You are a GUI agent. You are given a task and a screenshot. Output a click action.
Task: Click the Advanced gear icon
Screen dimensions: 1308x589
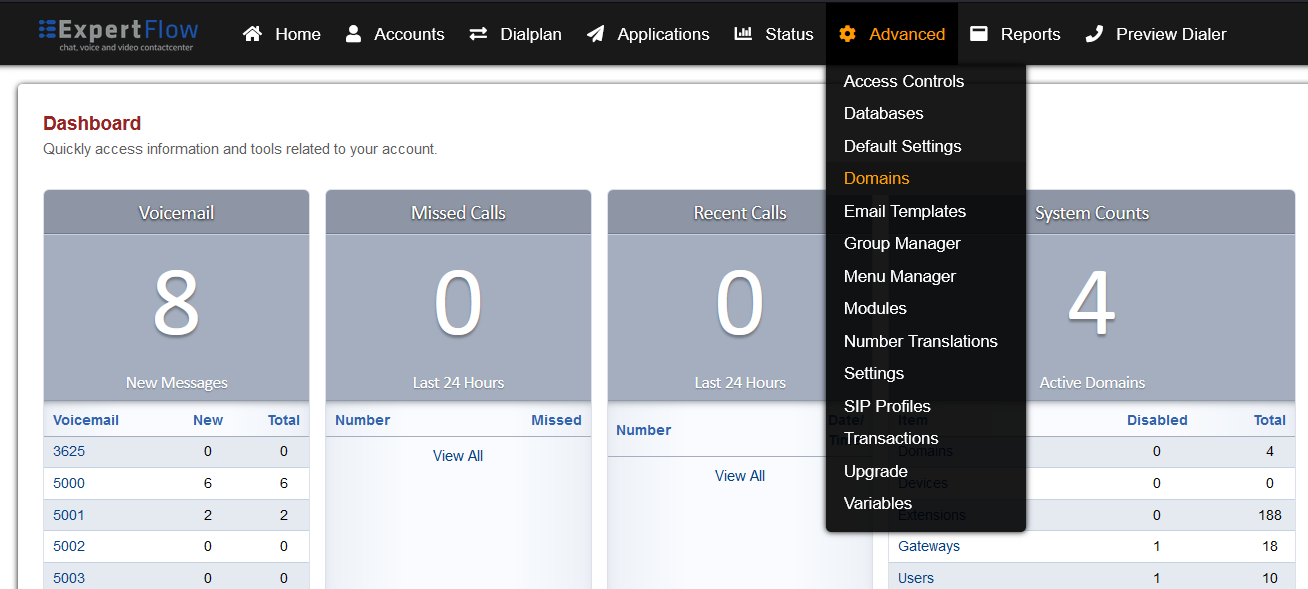click(x=847, y=34)
